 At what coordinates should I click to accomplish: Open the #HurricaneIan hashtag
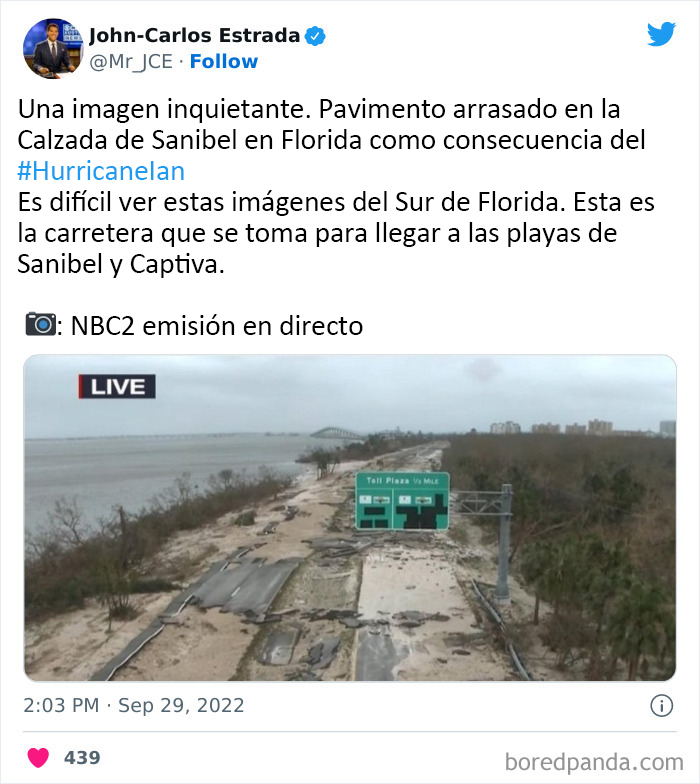click(x=101, y=171)
